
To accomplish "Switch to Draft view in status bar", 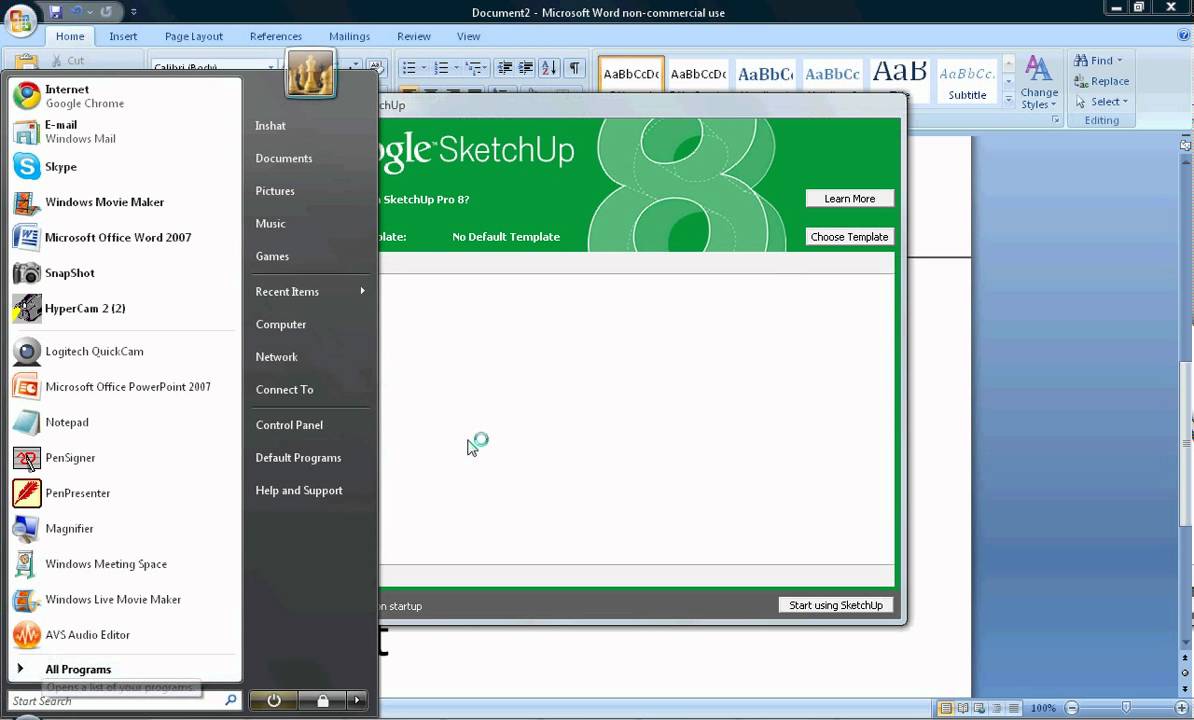I will tap(1014, 708).
